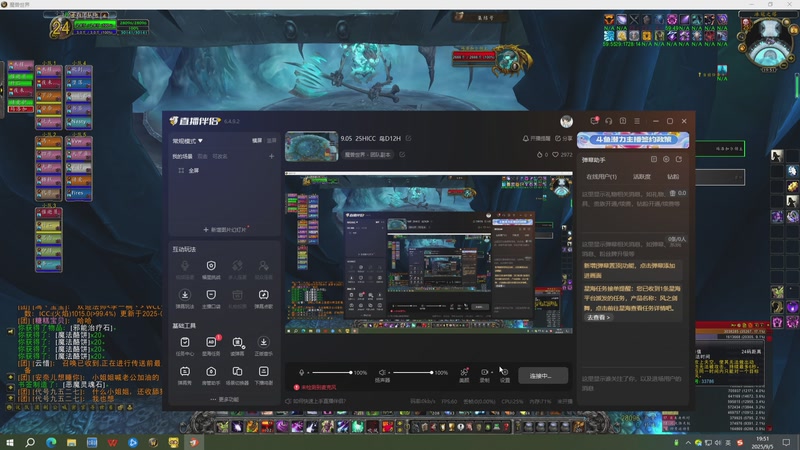Click the 新增图片幻灯片 add button

224,230
